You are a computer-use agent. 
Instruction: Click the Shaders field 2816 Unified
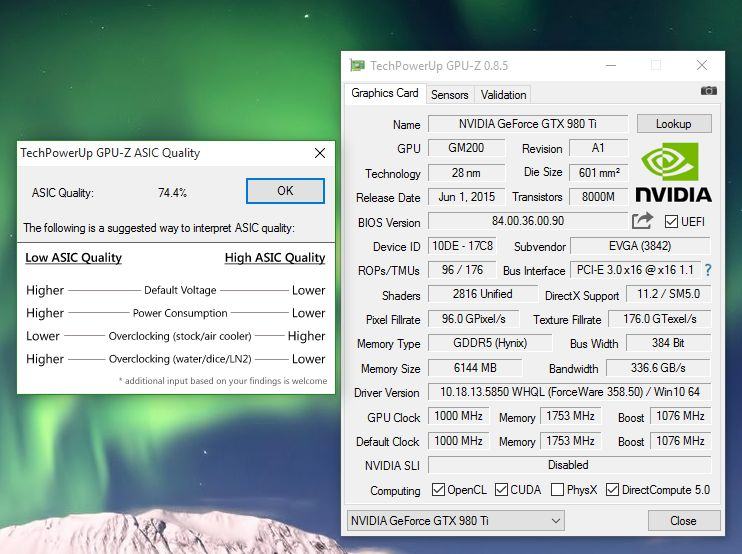pos(483,294)
